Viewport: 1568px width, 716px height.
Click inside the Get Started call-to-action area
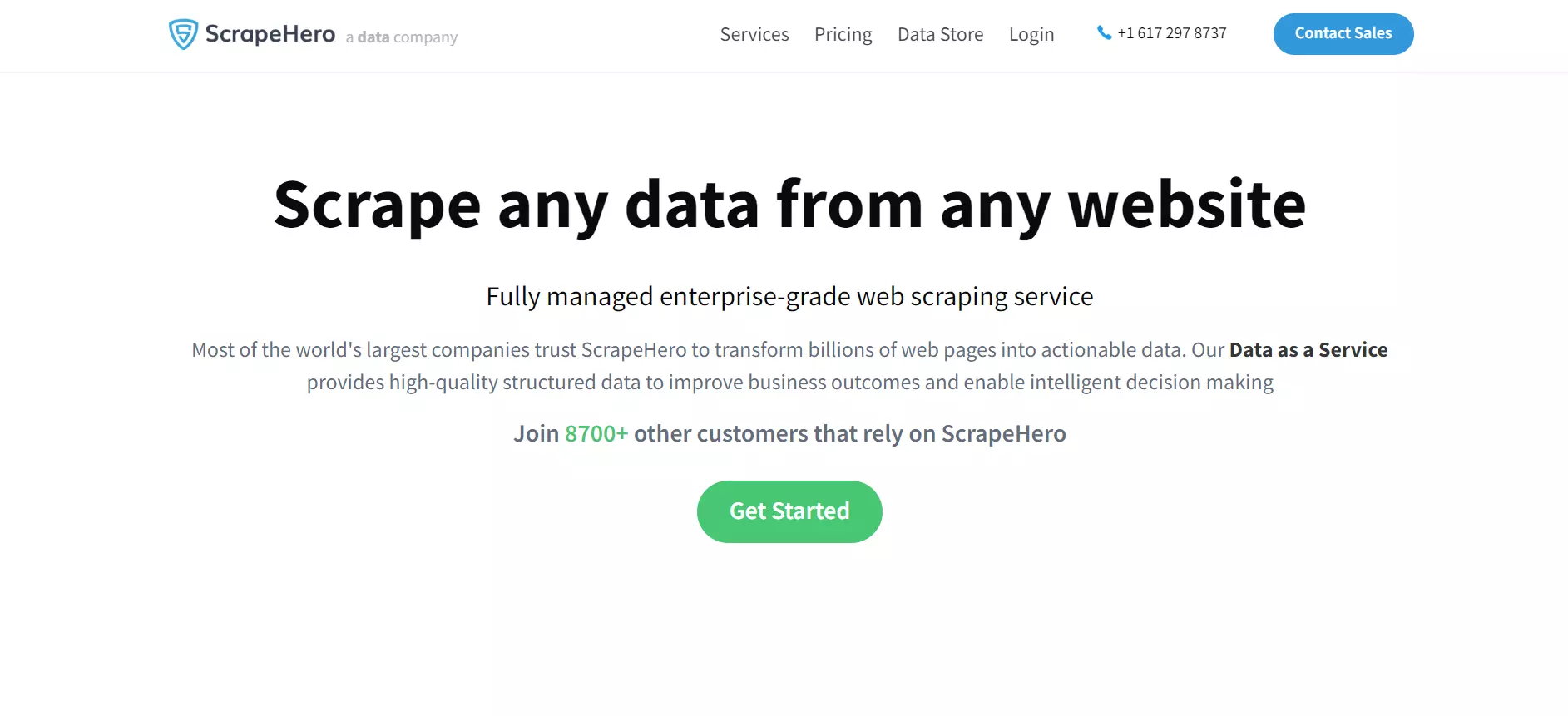[789, 511]
